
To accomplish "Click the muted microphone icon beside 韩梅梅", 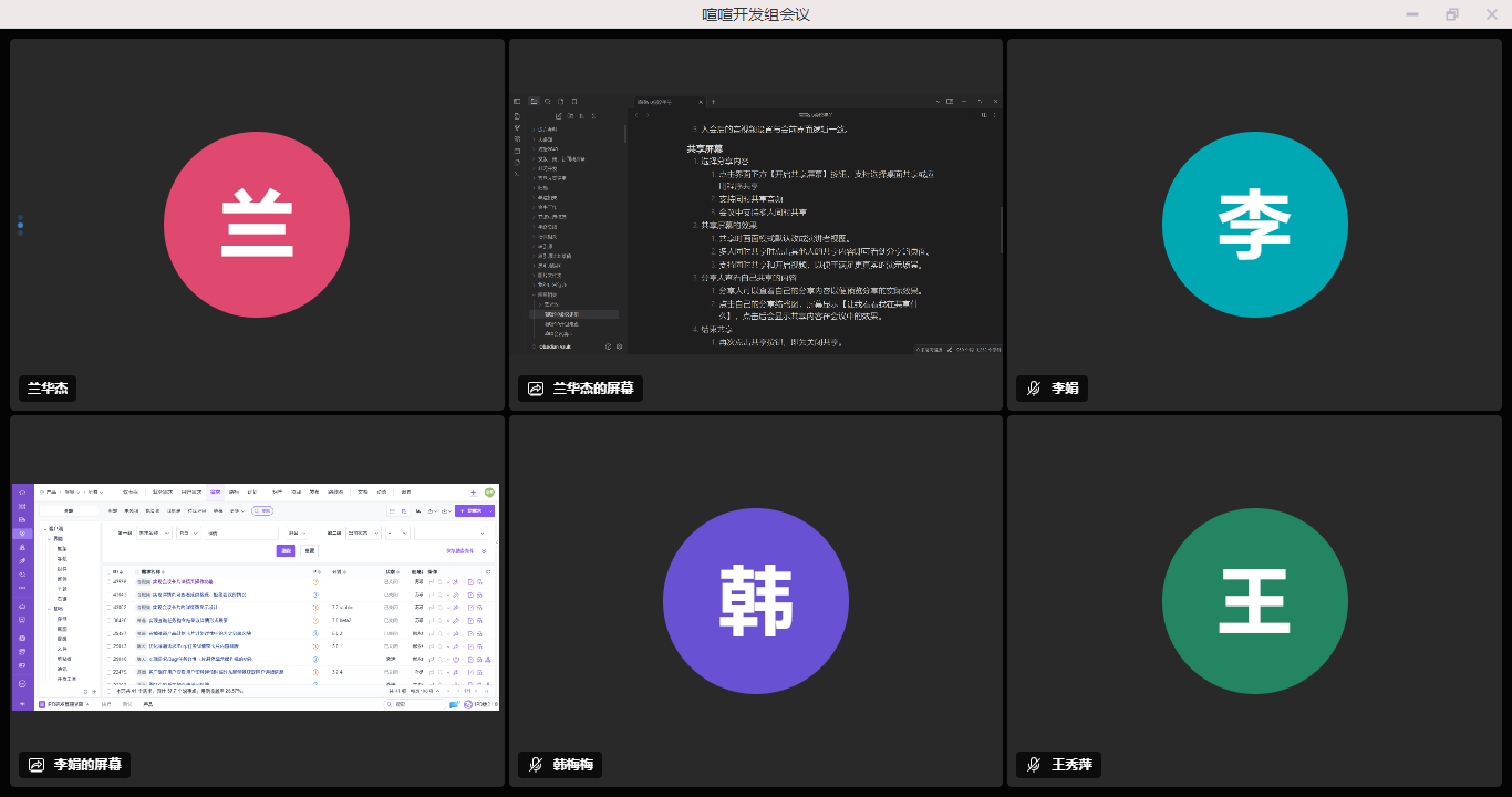I will point(535,764).
